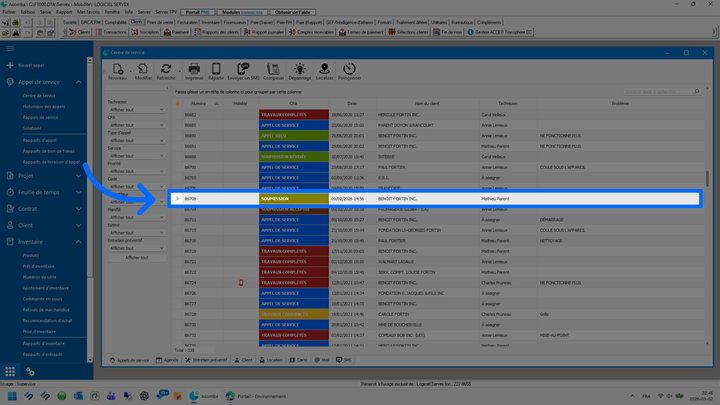Expand row 86708 with its arrow
This screenshot has width=720, height=405.
(x=177, y=199)
